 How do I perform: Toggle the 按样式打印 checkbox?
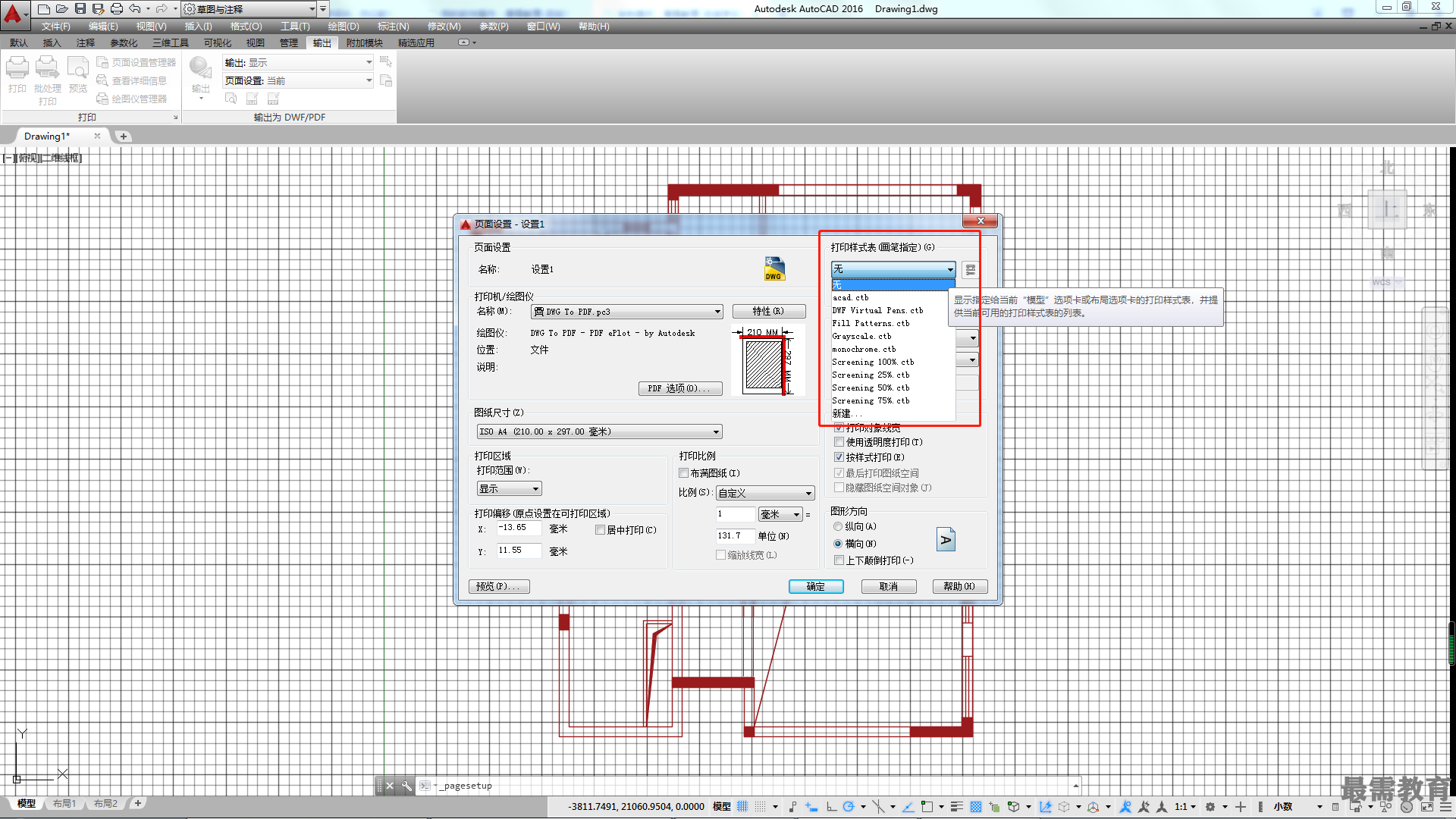[x=839, y=457]
